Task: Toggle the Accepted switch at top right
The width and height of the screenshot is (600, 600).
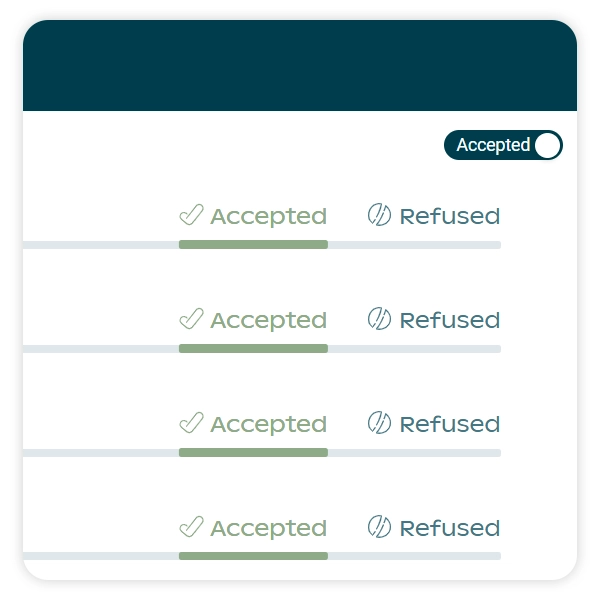Action: click(503, 145)
